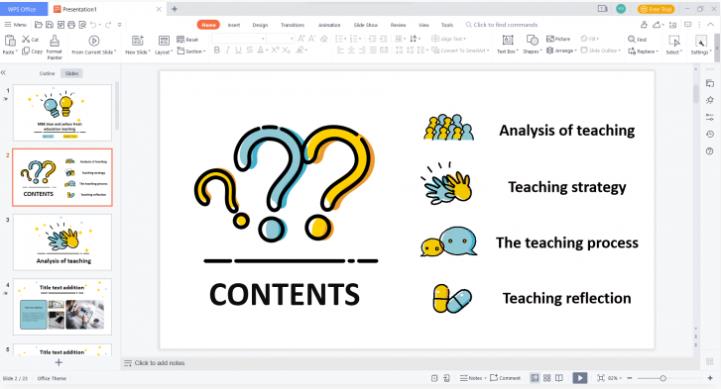Adjust the zoom slider handle
Image resolution: width=721 pixels, height=389 pixels.
[663, 378]
